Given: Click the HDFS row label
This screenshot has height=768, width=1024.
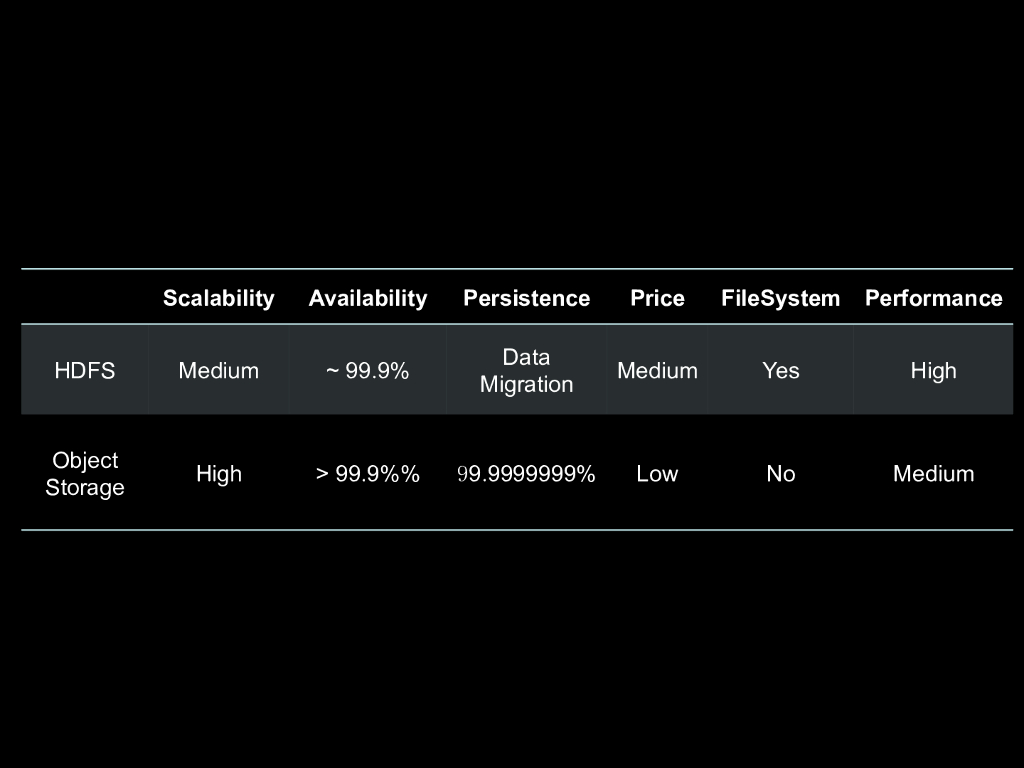Looking at the screenshot, I should [x=85, y=371].
